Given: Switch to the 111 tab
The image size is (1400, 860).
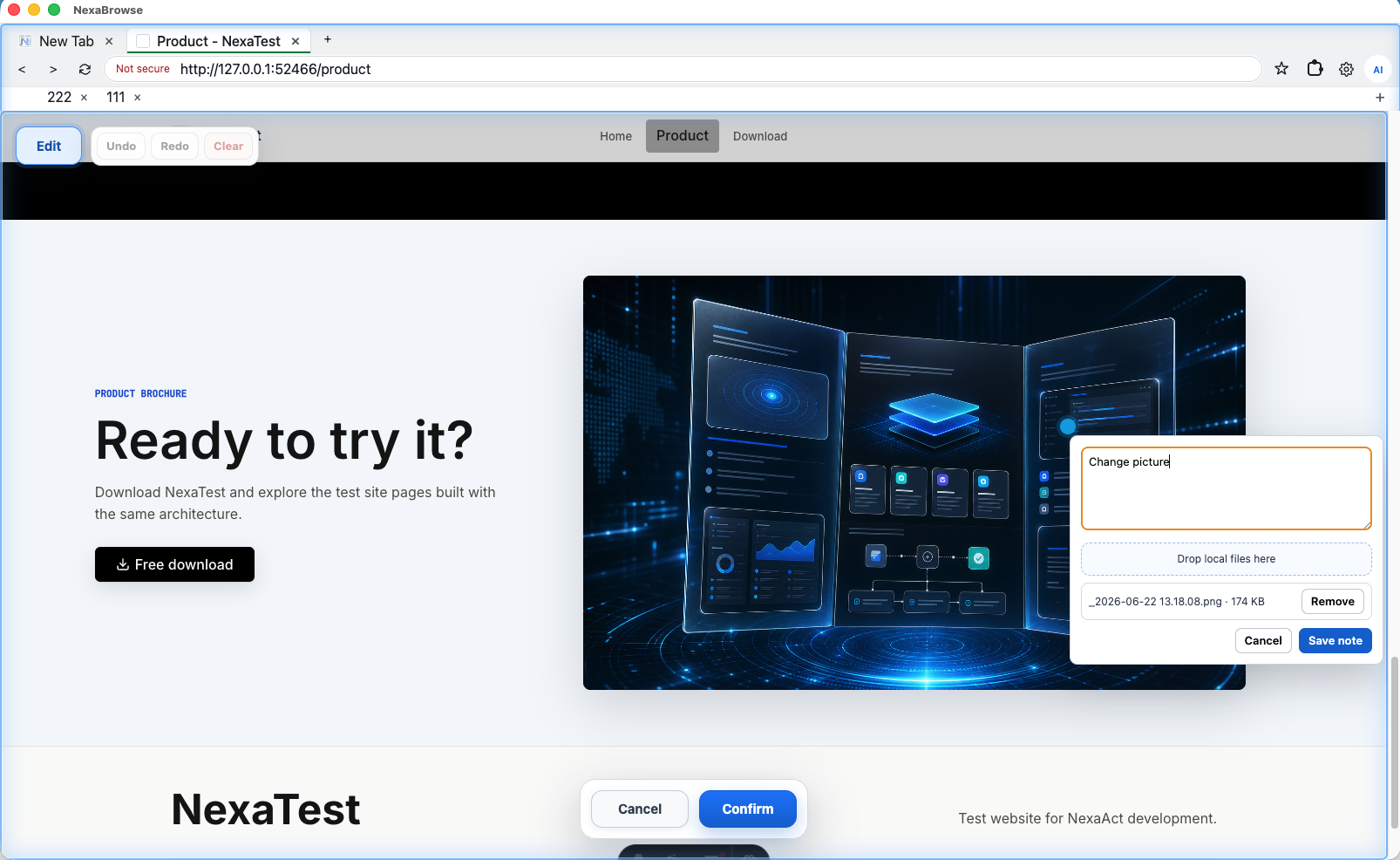Looking at the screenshot, I should 116,98.
